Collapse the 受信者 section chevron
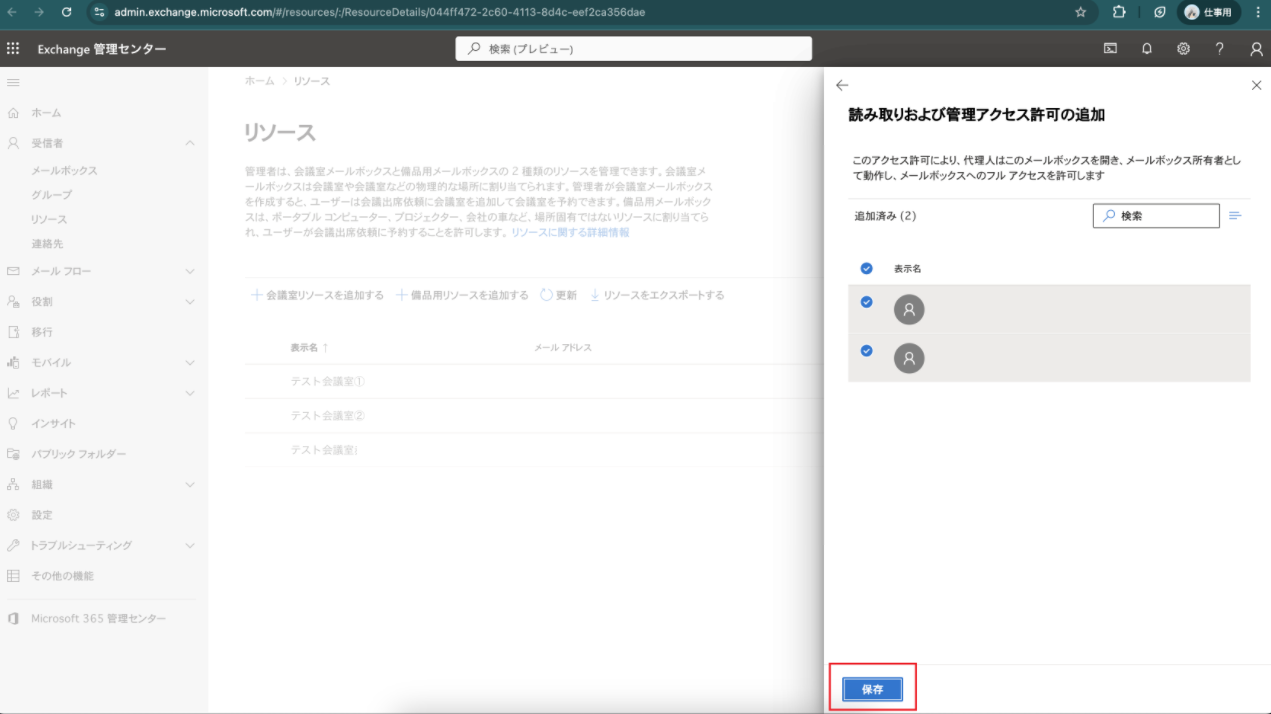The image size is (1271, 714). point(190,143)
